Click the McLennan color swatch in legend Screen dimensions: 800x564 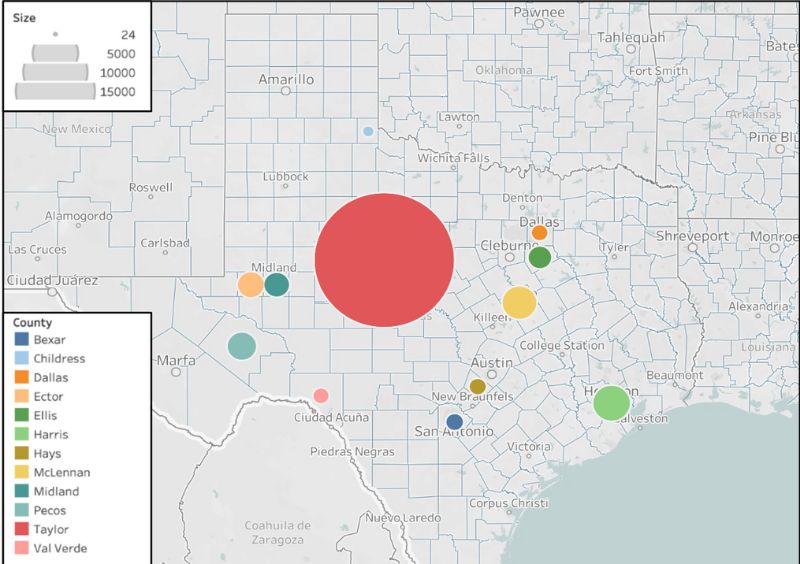[x=21, y=472]
